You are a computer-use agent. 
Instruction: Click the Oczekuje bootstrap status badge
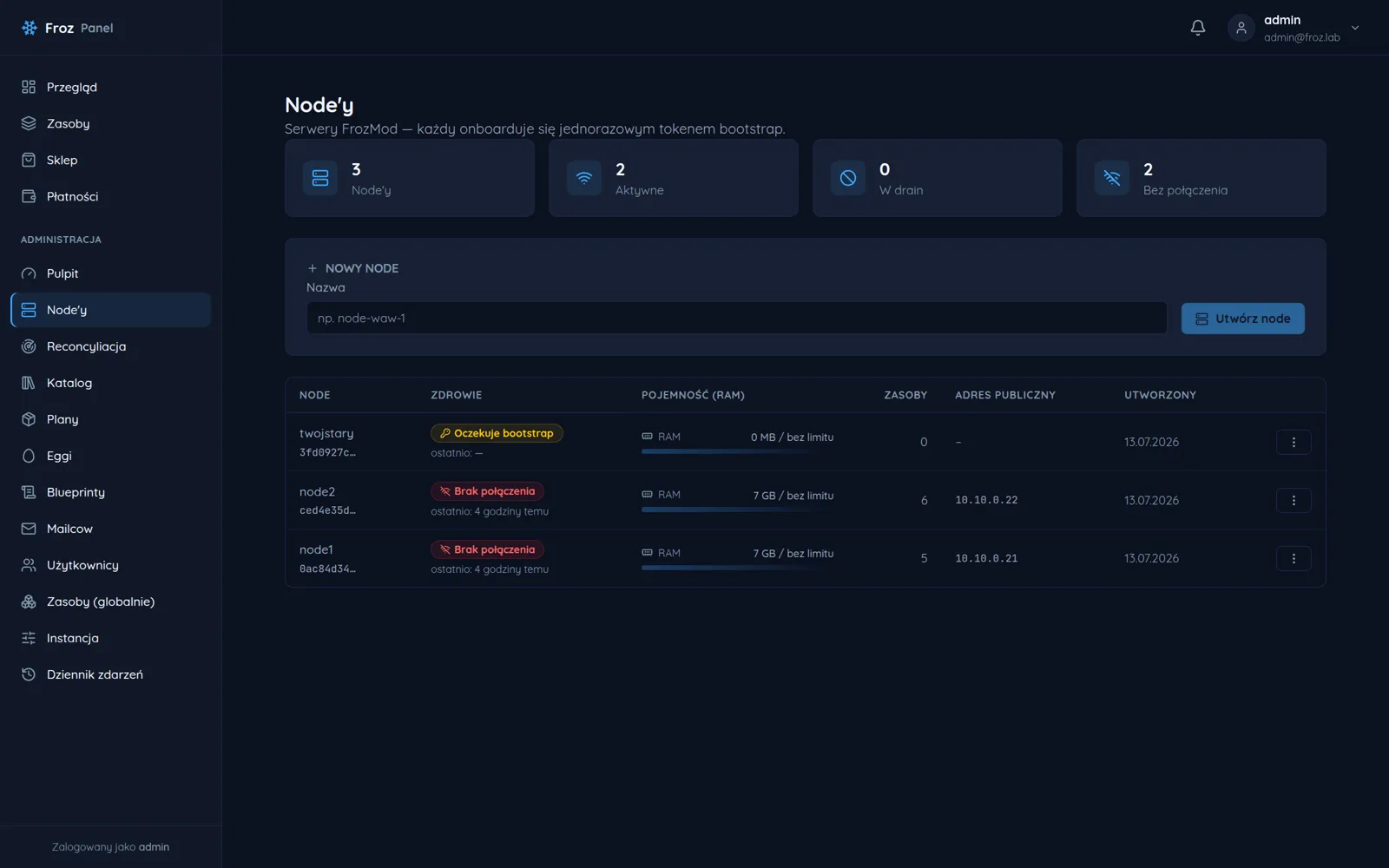(497, 433)
